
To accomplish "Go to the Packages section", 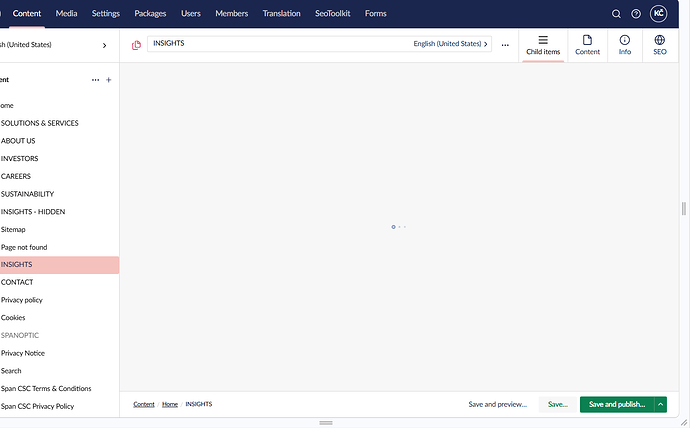I will pyautogui.click(x=150, y=14).
